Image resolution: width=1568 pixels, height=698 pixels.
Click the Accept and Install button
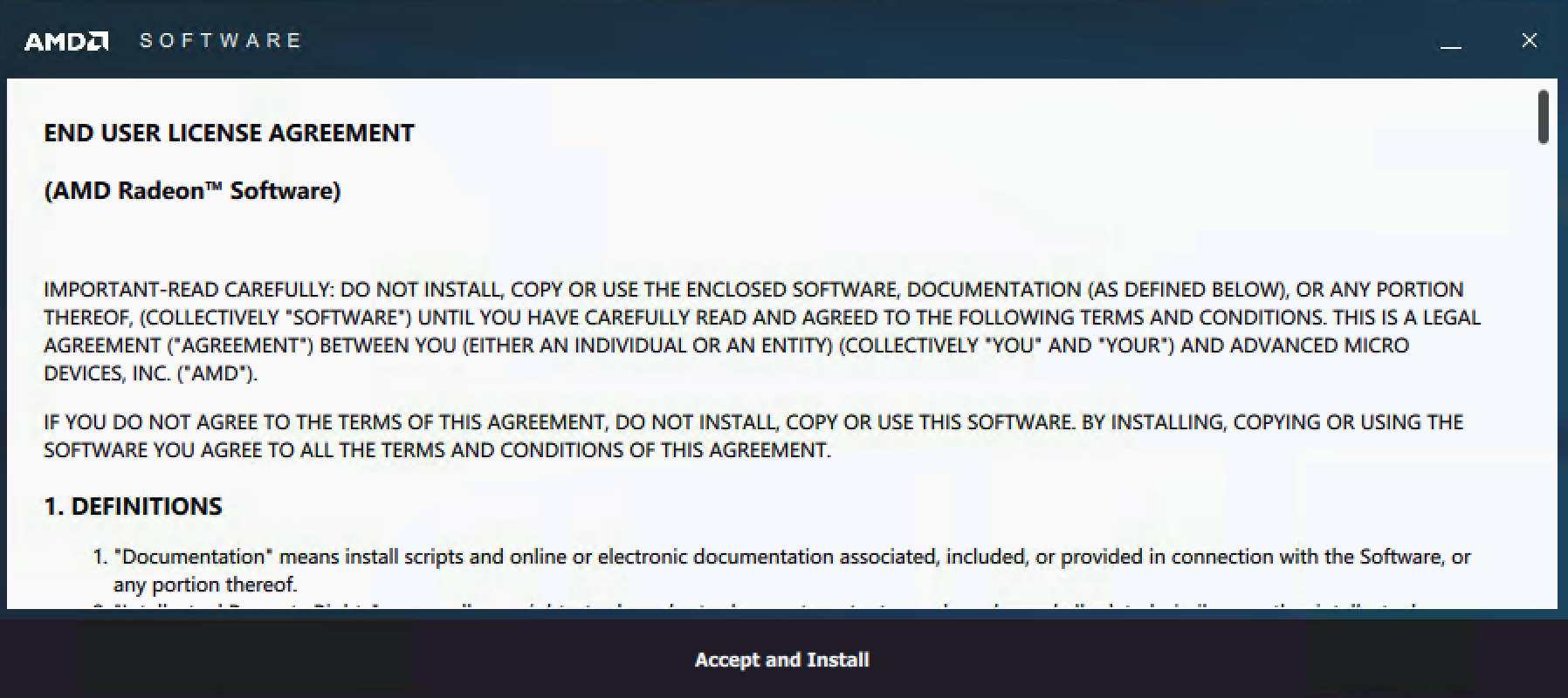click(781, 660)
